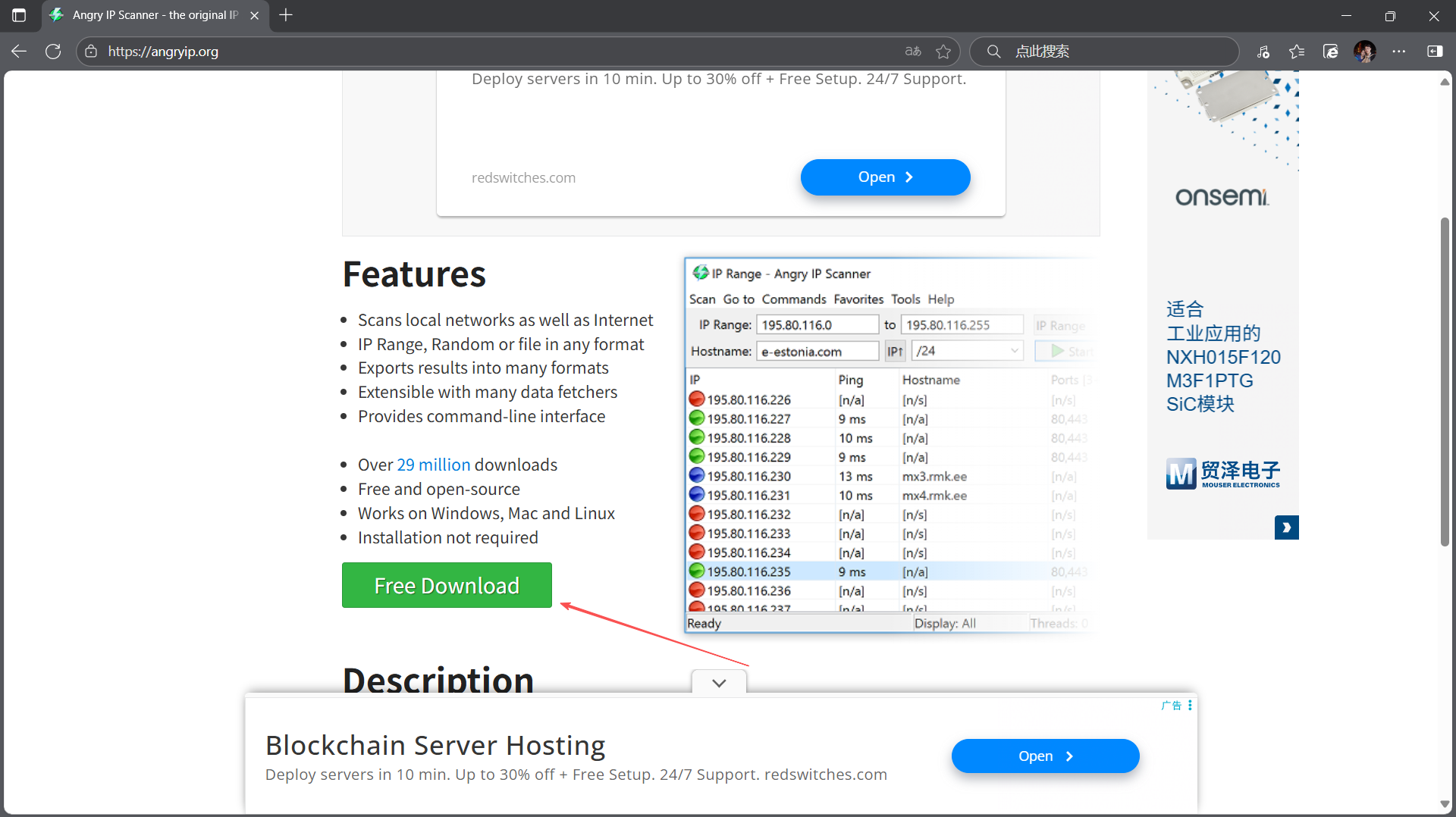Open the music extension icon
Screen dimensions: 1456x817
pos(1263,51)
